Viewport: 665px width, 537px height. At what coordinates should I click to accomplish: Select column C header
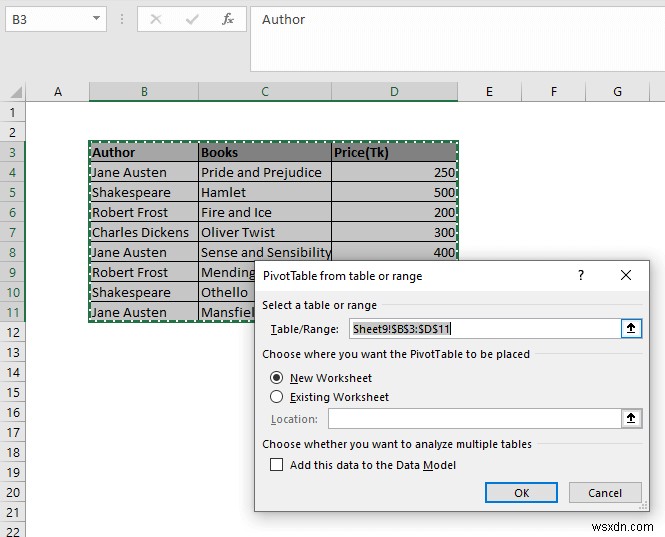tap(265, 92)
